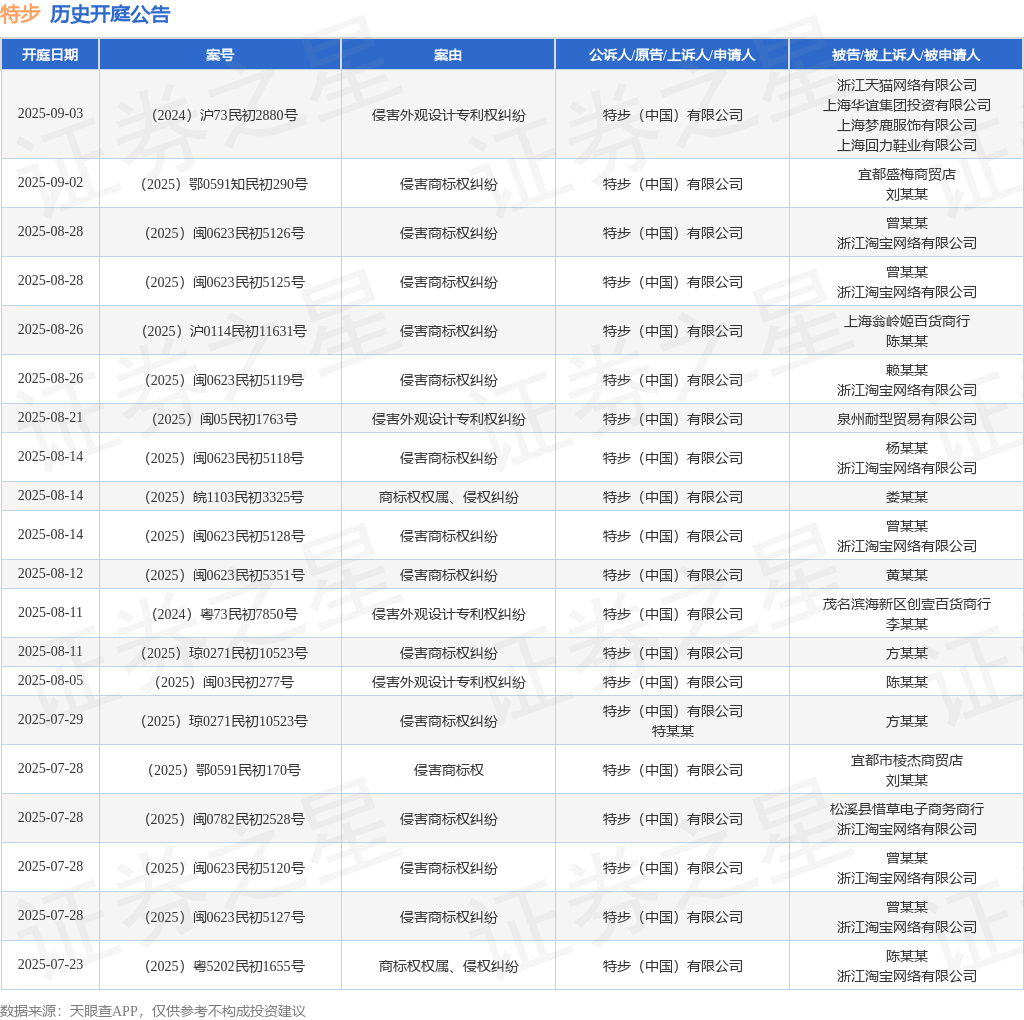Click case cause 侵害商标权 in 2025-07-28 row
This screenshot has width=1024, height=1020.
tap(449, 771)
